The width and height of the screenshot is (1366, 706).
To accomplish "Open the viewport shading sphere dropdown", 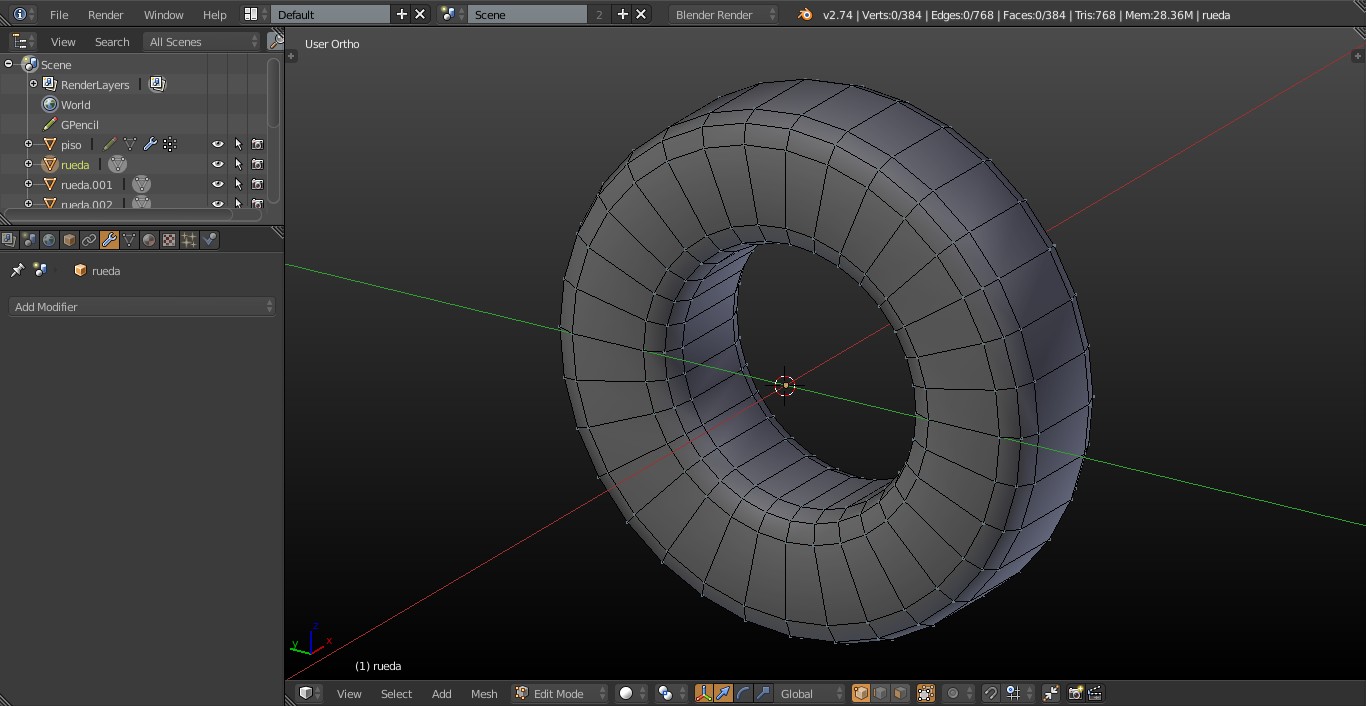I will 632,693.
